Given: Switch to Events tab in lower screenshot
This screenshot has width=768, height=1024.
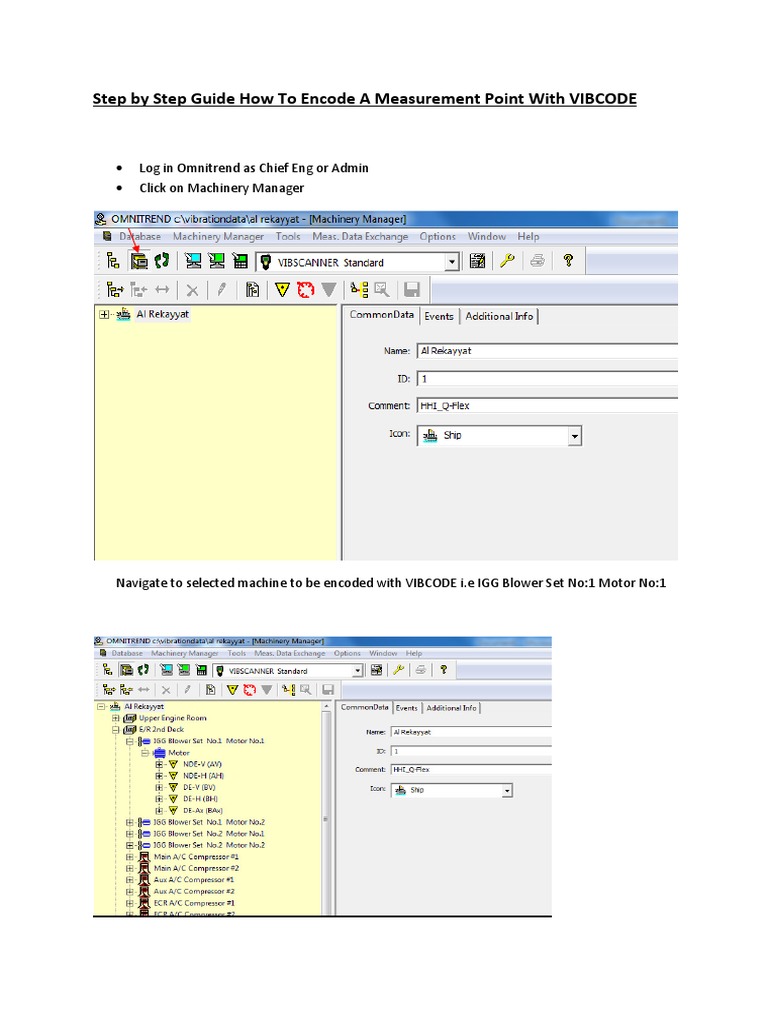Looking at the screenshot, I should pos(406,708).
